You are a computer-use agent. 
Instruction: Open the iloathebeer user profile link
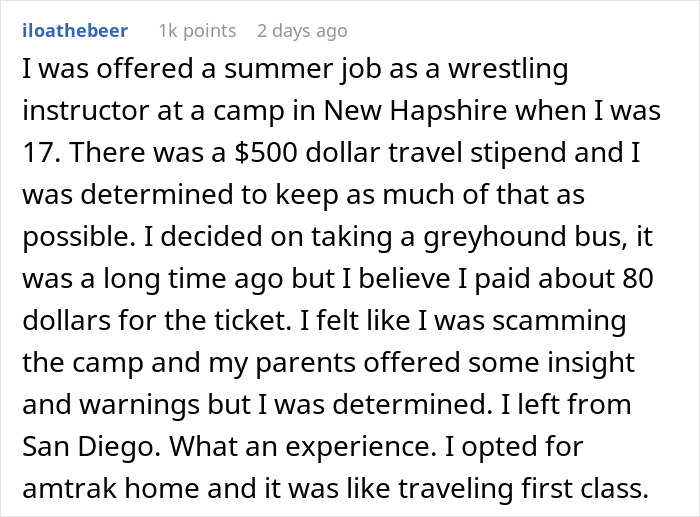pyautogui.click(x=75, y=31)
